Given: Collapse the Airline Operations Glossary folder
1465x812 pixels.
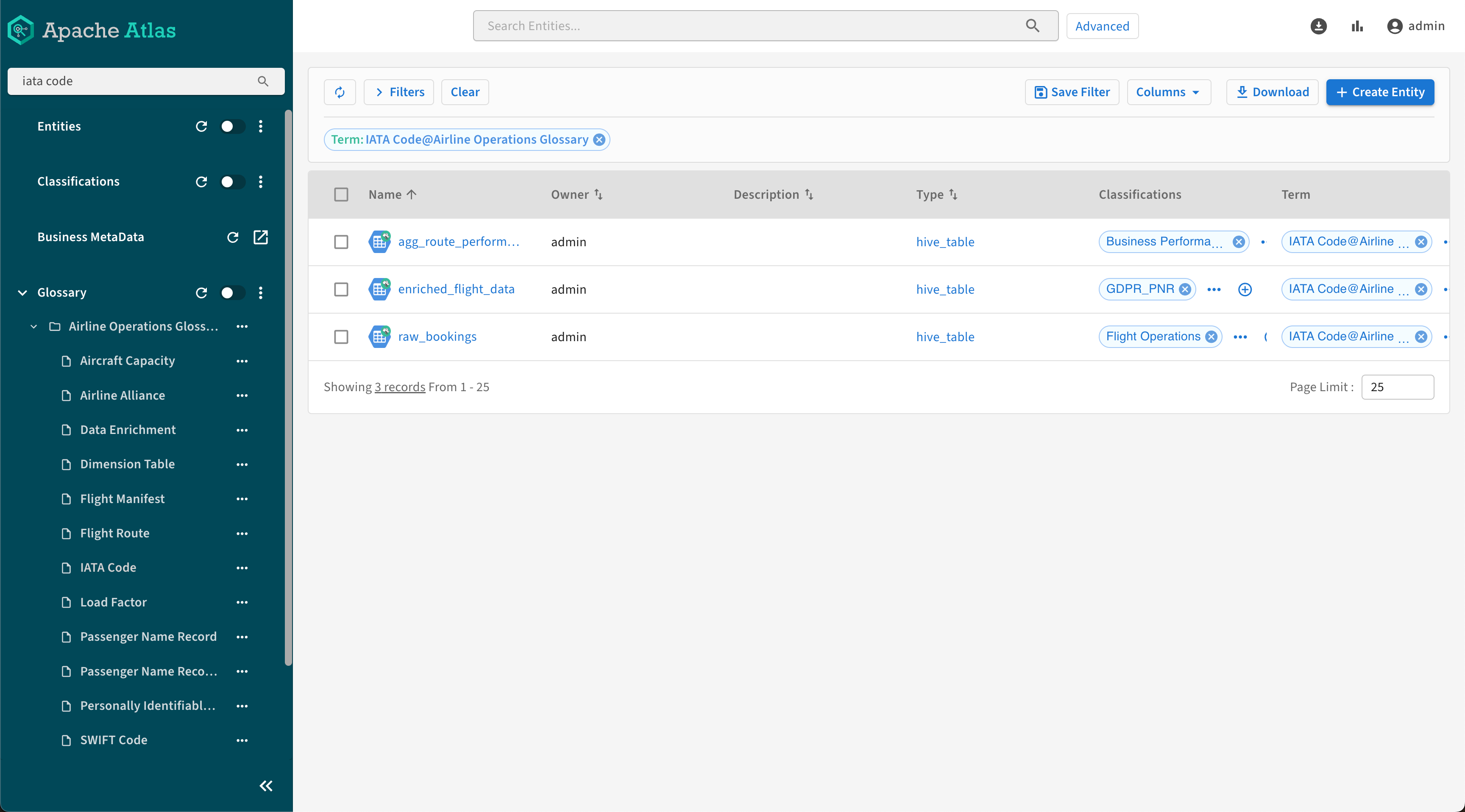Looking at the screenshot, I should 33,326.
